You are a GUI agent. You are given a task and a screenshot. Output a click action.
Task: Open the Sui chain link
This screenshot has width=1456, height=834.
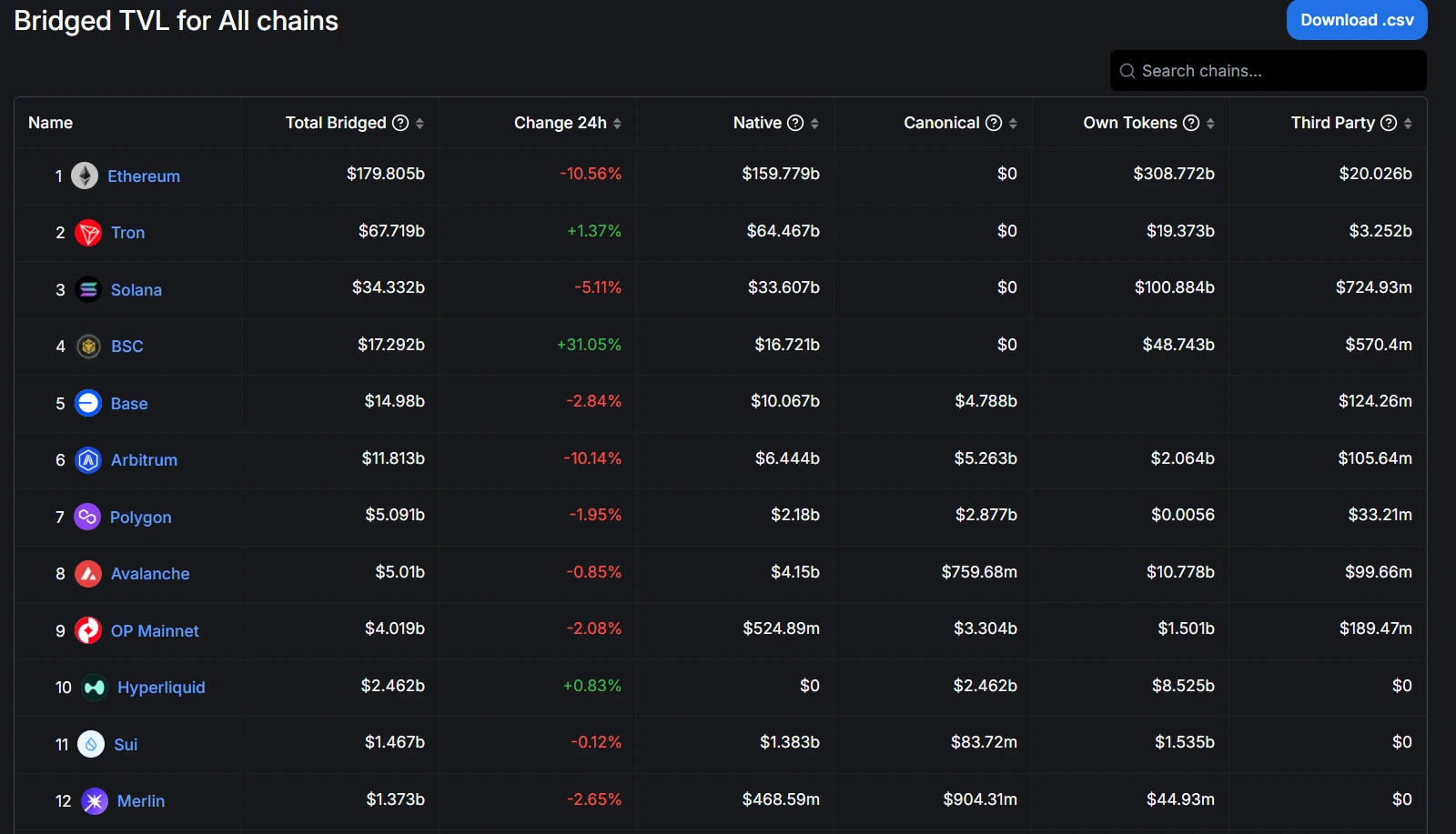click(126, 745)
